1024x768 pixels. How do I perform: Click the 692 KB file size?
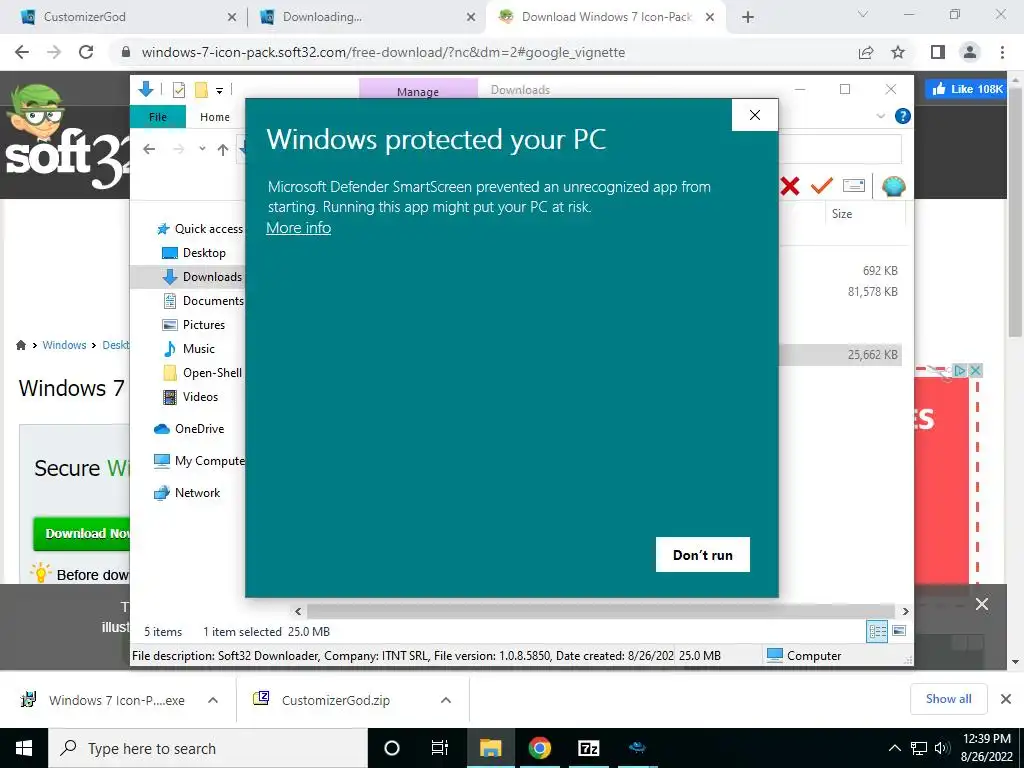(x=880, y=270)
